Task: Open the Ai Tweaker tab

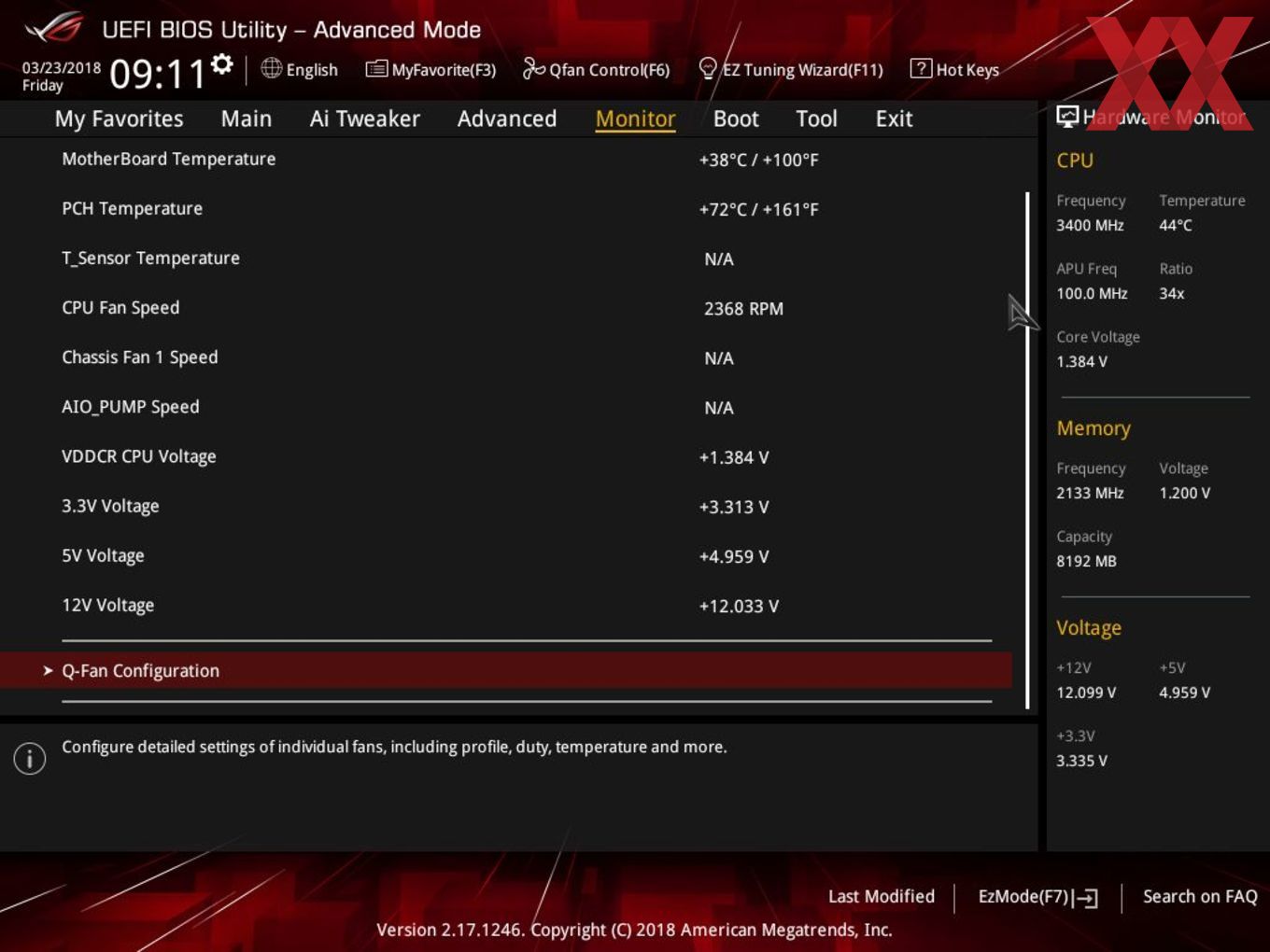Action: pos(364,119)
